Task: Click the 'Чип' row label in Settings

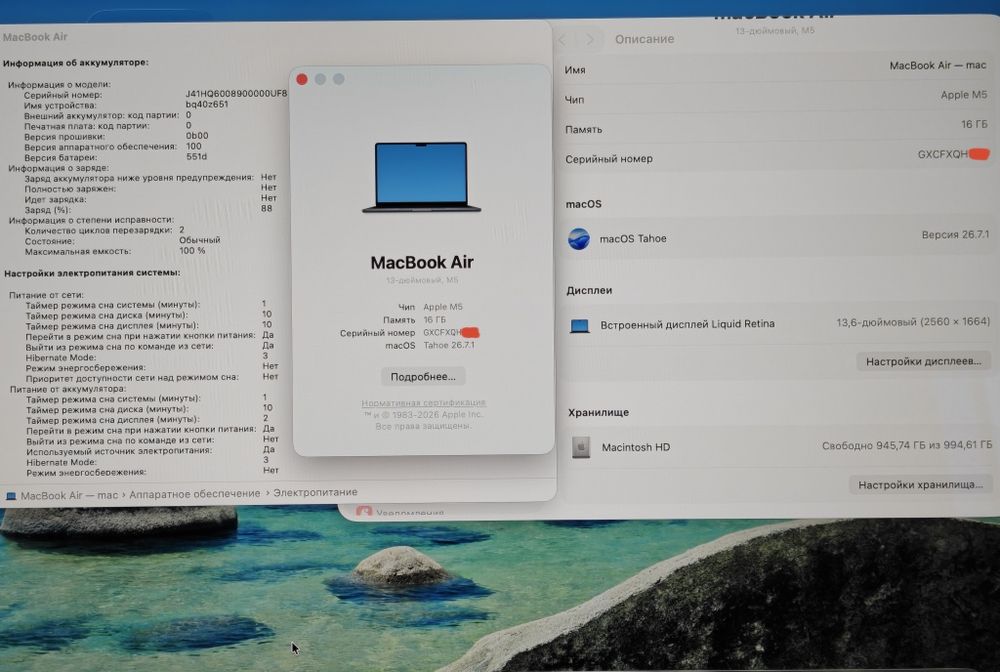Action: (x=574, y=99)
